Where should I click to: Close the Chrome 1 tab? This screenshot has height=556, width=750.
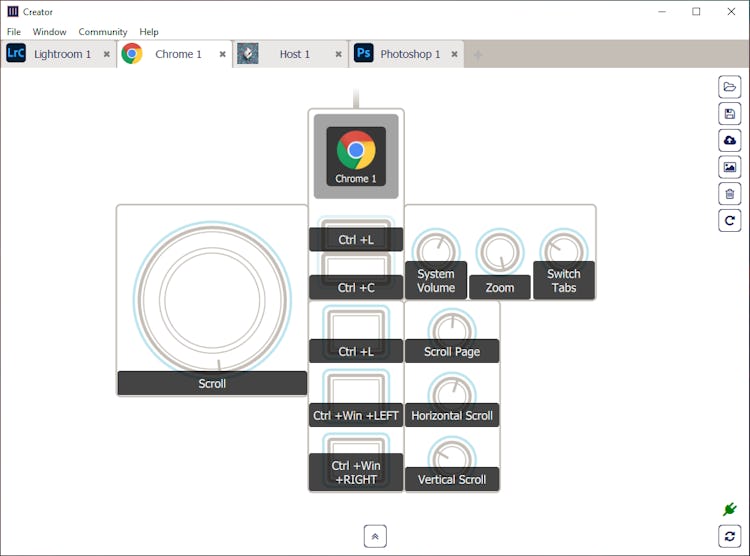pyautogui.click(x=222, y=55)
